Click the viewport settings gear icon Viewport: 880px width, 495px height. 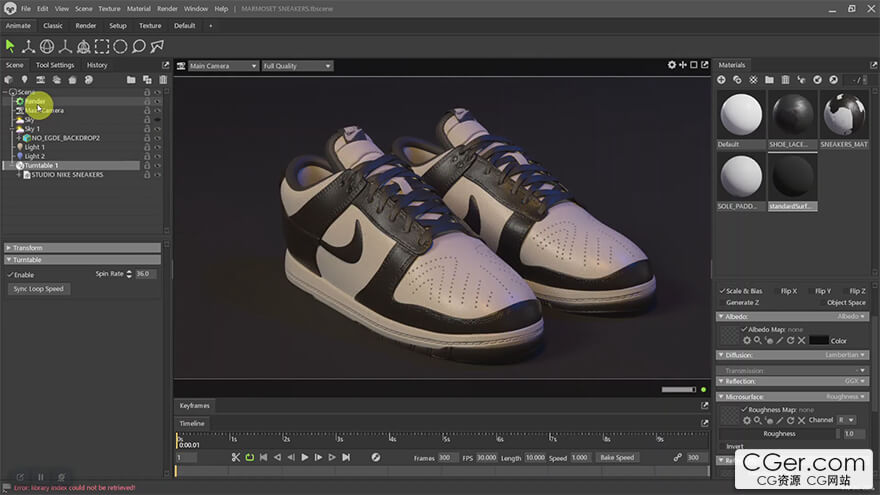point(672,65)
